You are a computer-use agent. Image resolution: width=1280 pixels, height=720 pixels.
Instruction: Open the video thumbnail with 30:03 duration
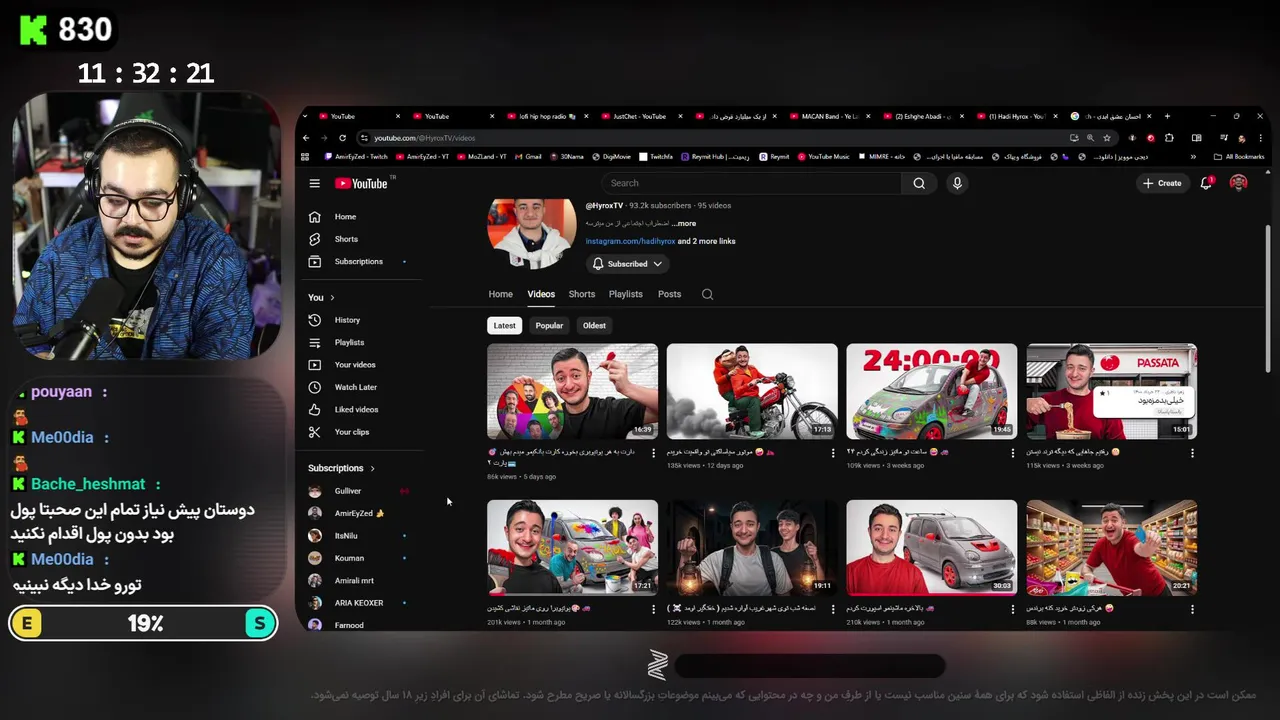931,548
